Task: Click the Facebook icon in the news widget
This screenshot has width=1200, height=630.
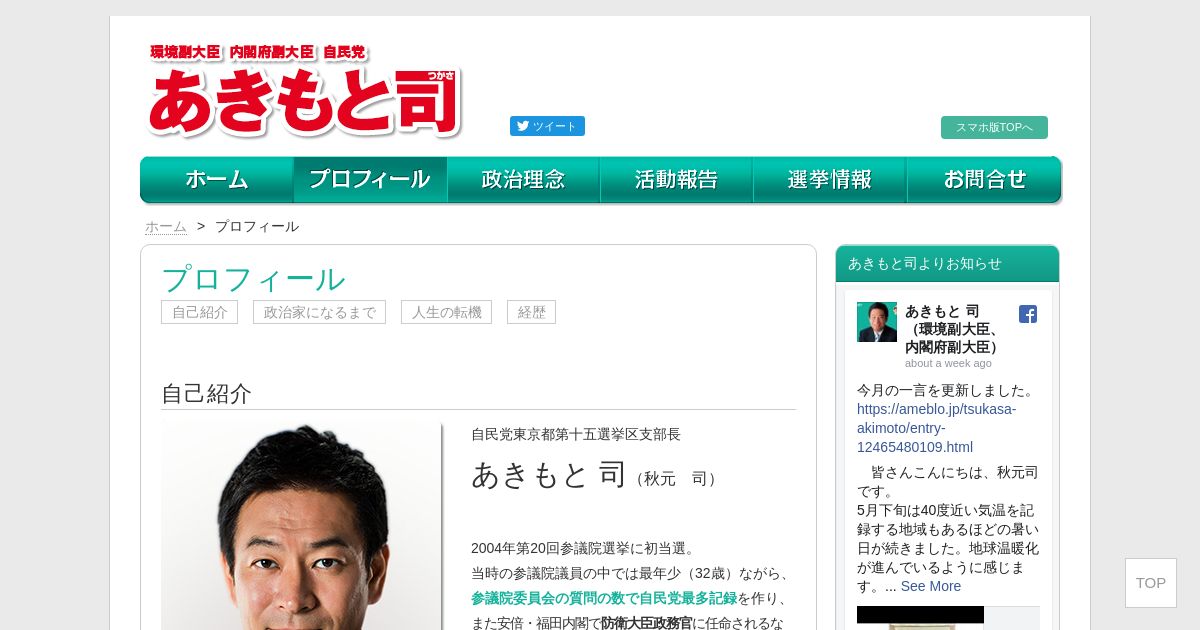Action: 1028,314
